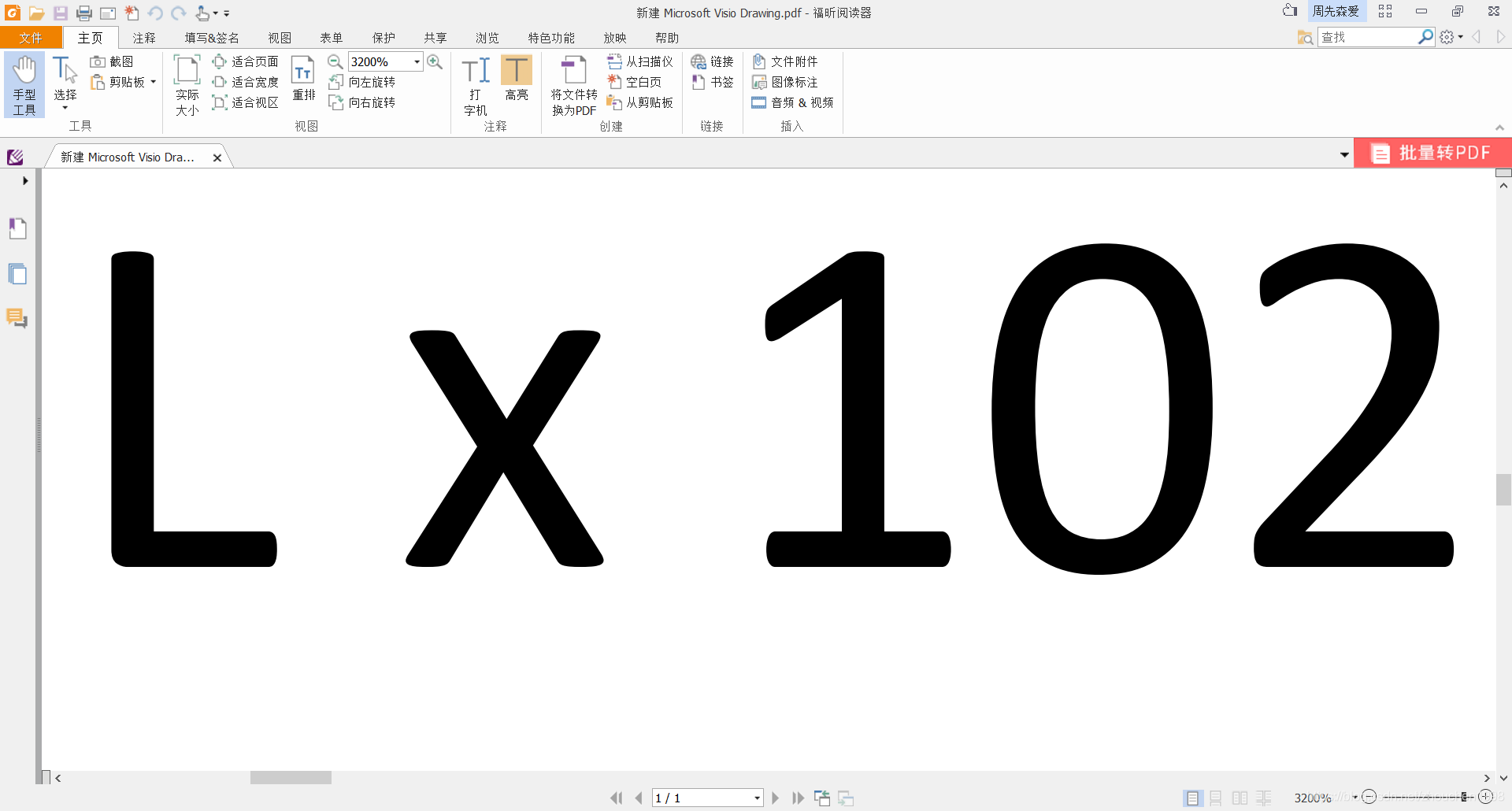Create PDF From Clipboard (从剪贴板)
Viewport: 1512px width, 811px height.
pos(639,102)
